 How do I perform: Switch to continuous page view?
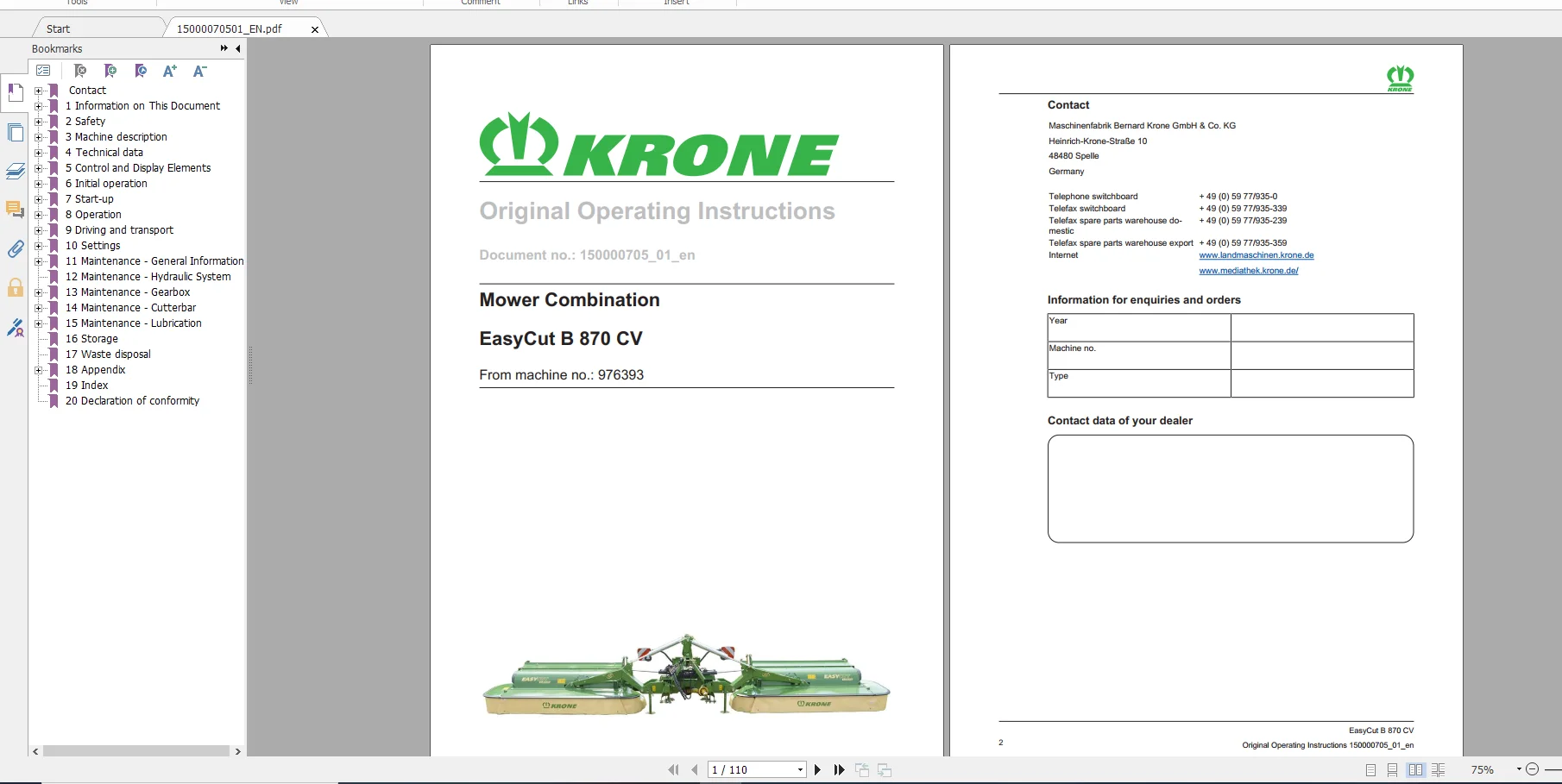[x=1392, y=769]
